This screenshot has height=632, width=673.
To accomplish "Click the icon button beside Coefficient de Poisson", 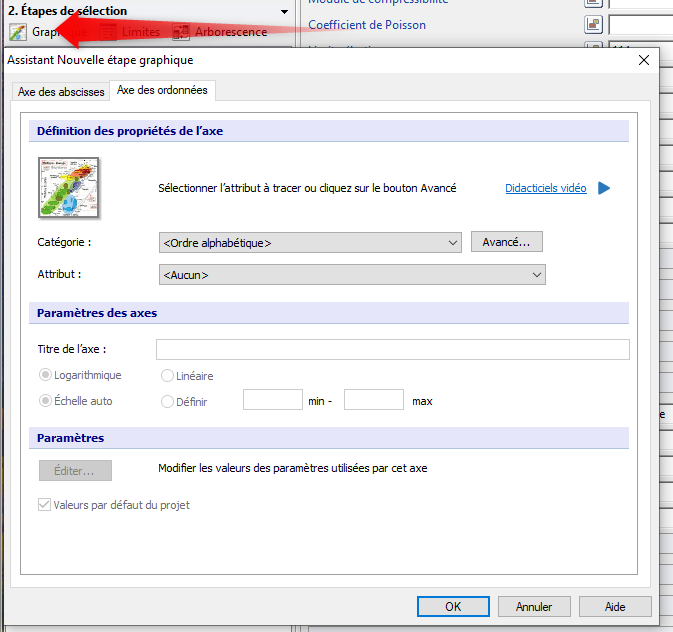I will click(x=592, y=24).
